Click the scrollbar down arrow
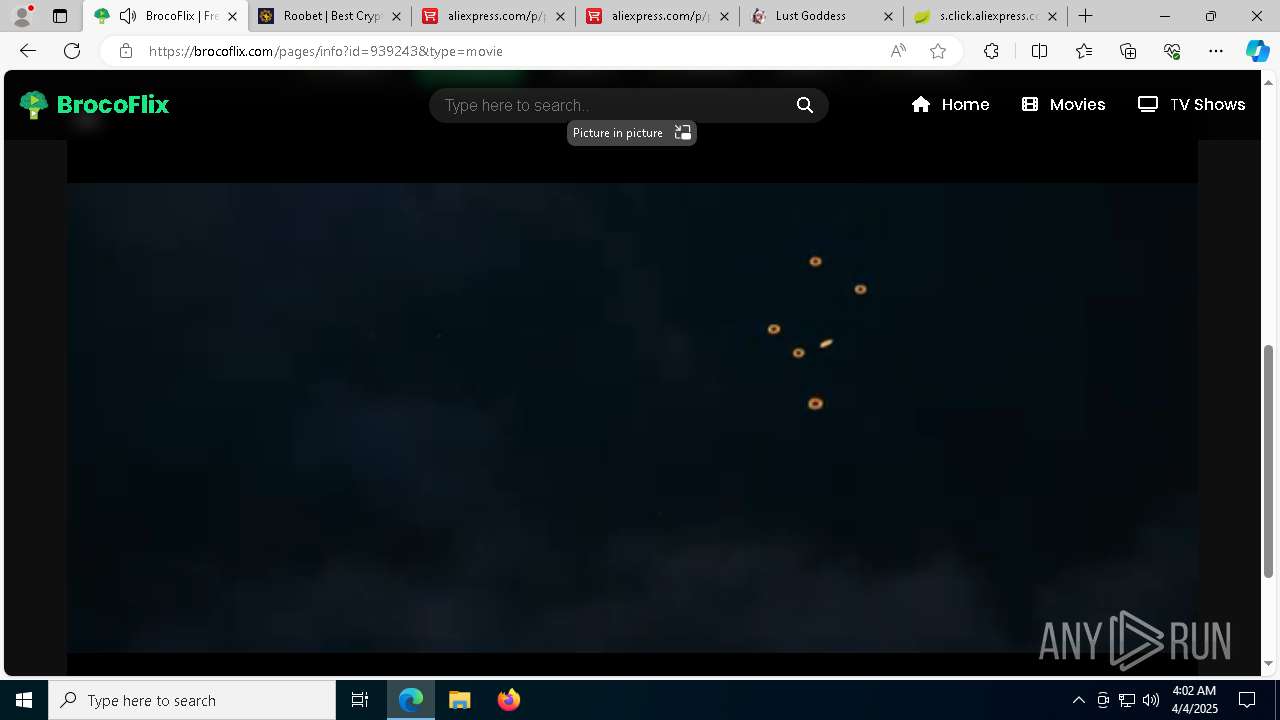 (x=1269, y=664)
